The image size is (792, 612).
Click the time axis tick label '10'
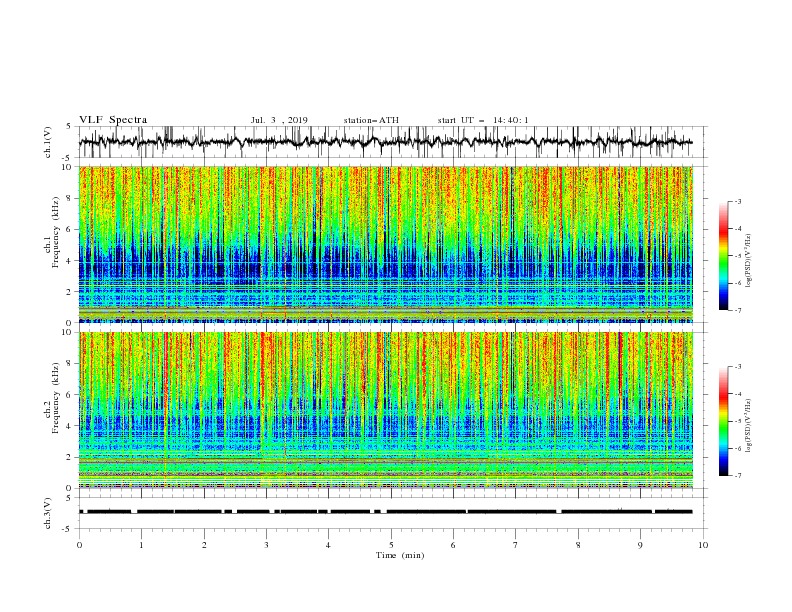[x=703, y=545]
